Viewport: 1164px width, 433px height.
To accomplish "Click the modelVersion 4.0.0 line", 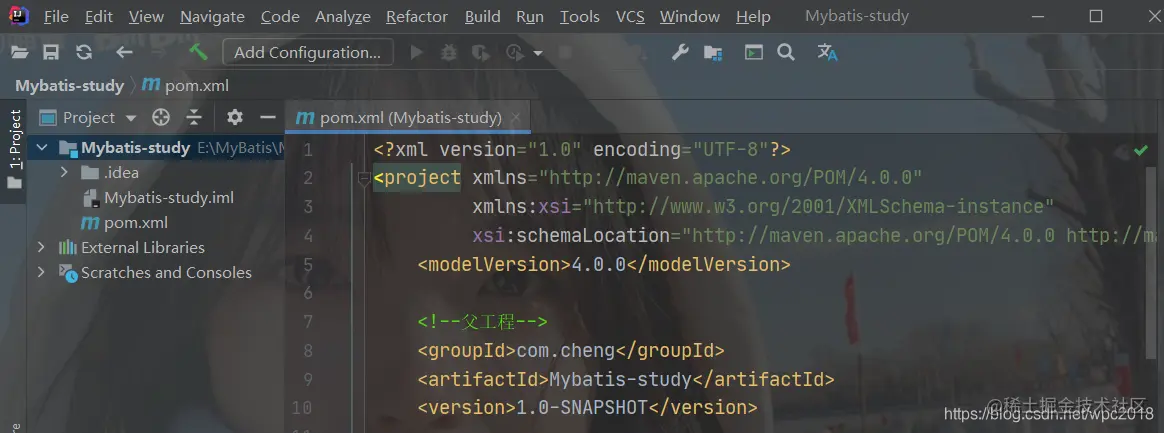I will (604, 264).
